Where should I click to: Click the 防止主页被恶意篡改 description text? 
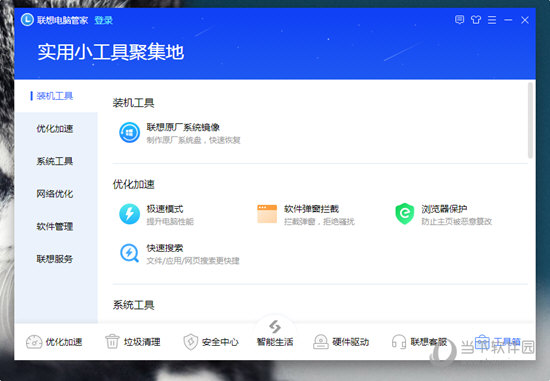click(456, 221)
